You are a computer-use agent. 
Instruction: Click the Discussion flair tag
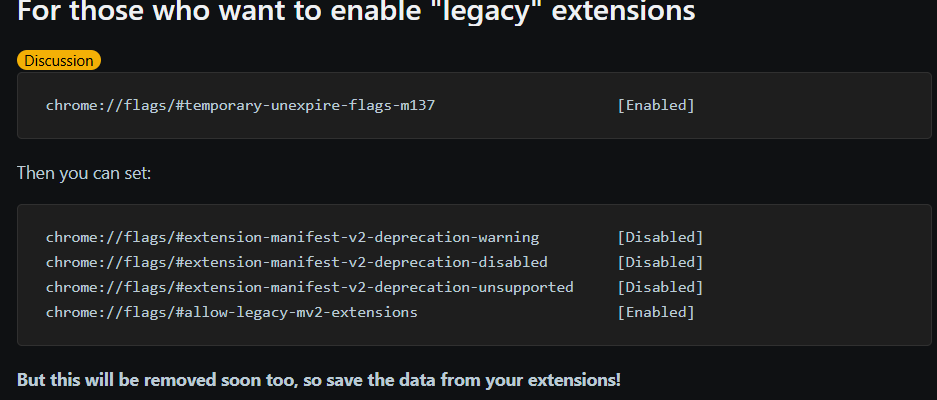click(59, 61)
